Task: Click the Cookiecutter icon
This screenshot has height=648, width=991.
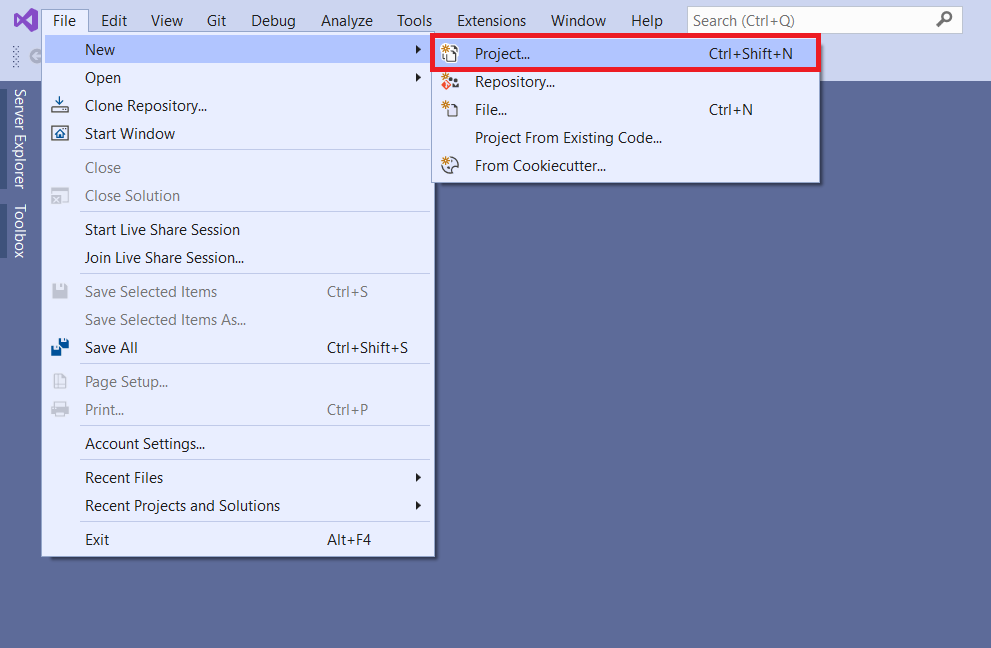Action: (x=449, y=166)
